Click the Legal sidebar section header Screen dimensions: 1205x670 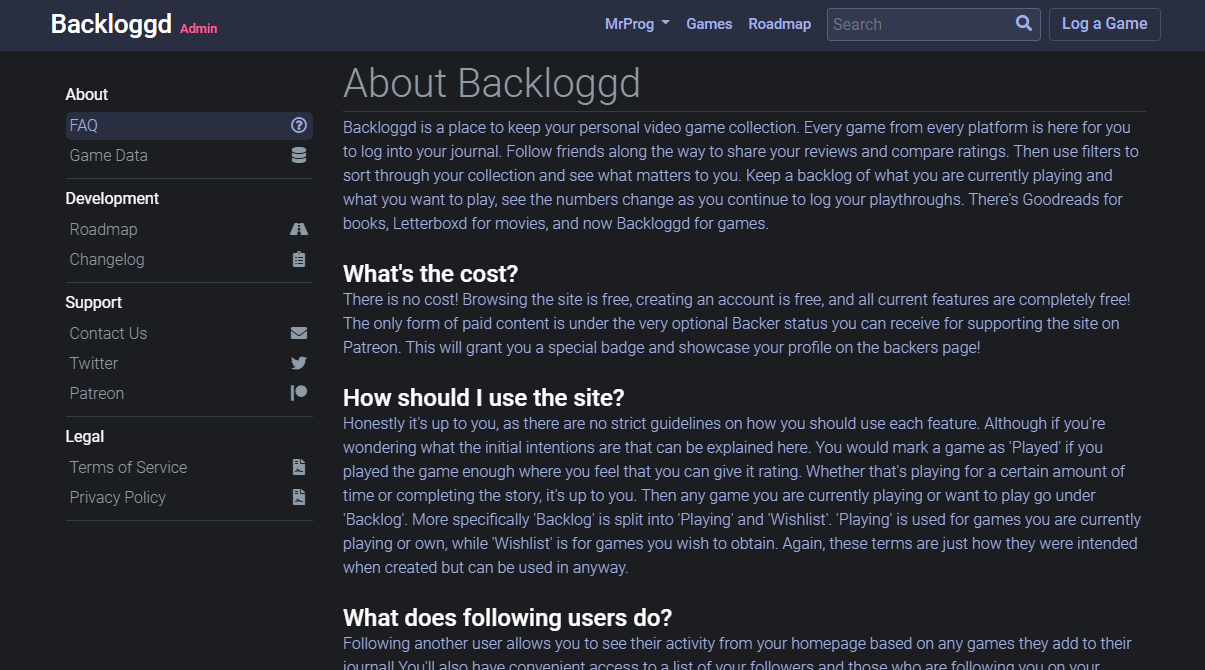coord(84,436)
